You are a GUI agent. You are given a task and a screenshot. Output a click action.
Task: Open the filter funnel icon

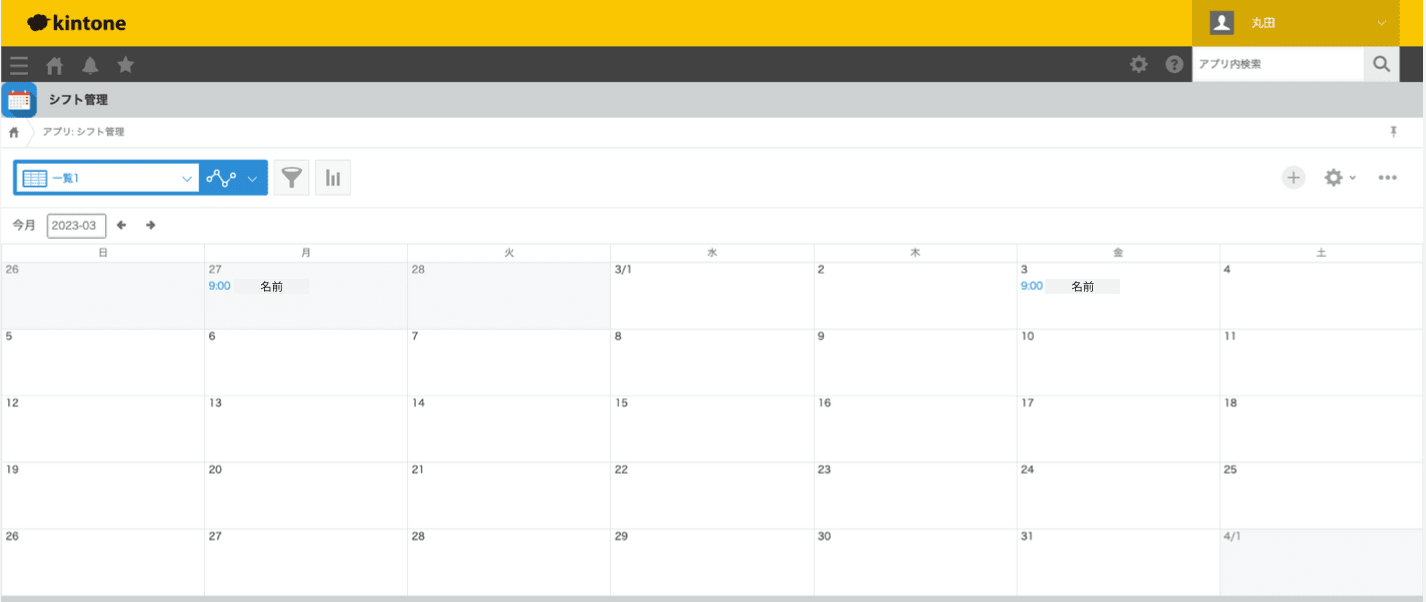click(x=291, y=178)
